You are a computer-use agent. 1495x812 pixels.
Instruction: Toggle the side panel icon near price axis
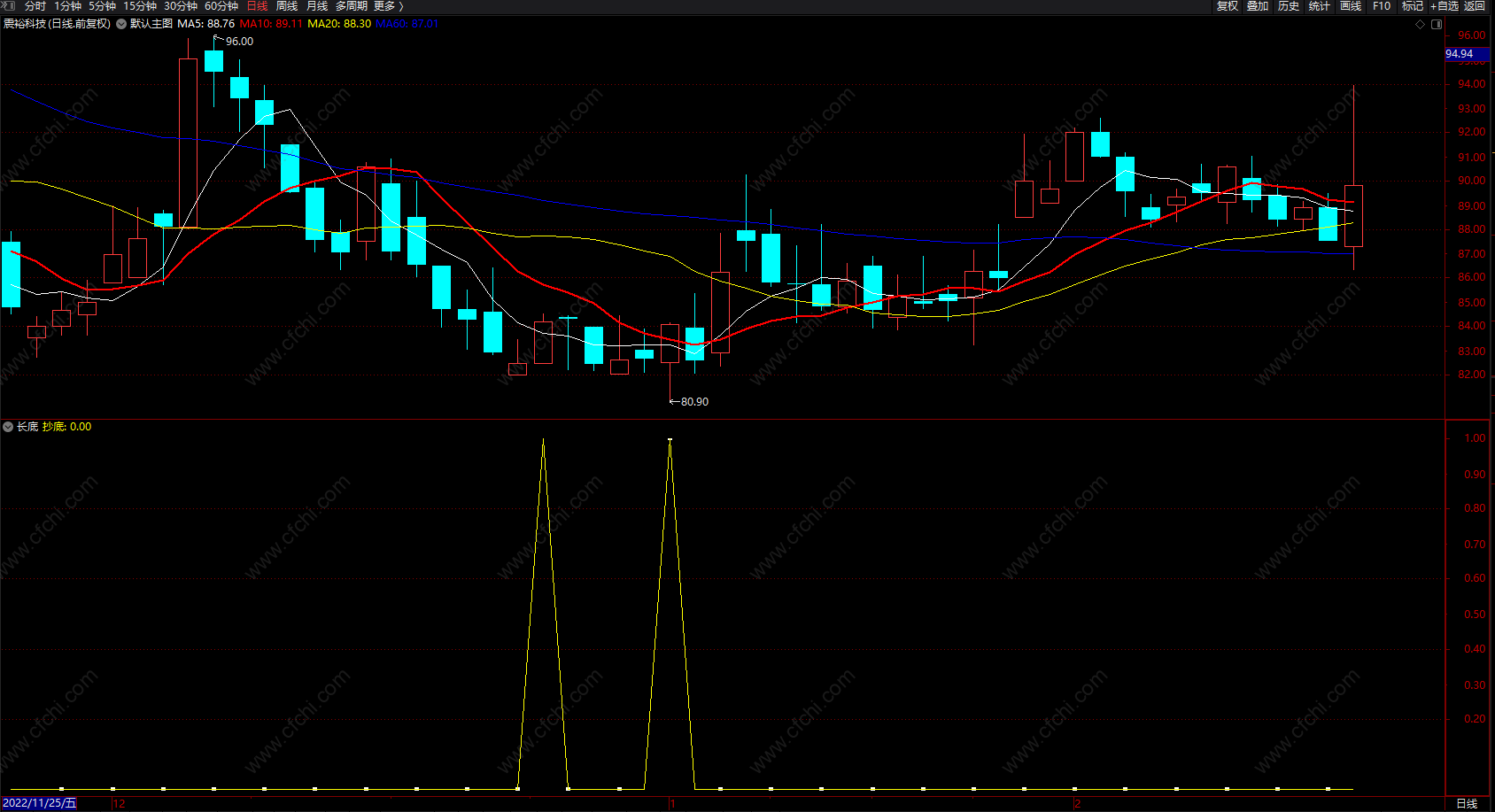coord(1437,24)
